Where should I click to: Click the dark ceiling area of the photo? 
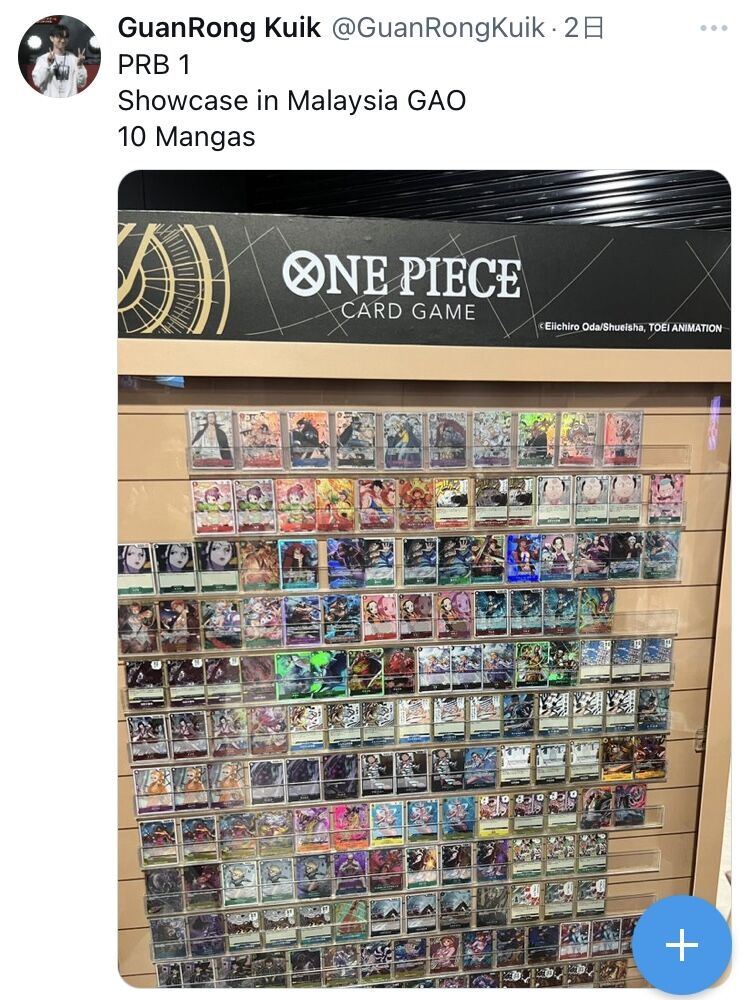(424, 190)
